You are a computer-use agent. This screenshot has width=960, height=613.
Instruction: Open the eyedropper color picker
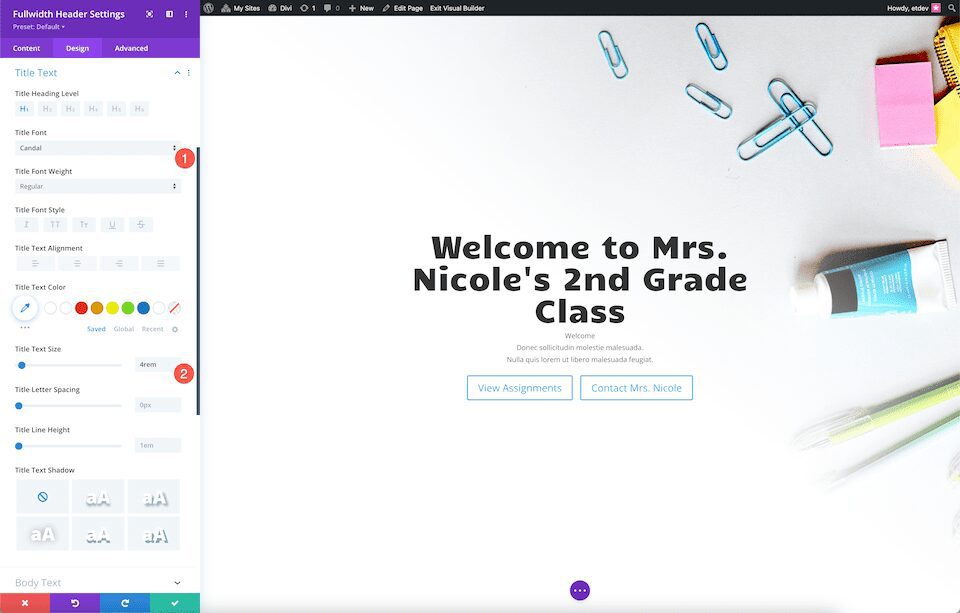pyautogui.click(x=25, y=308)
